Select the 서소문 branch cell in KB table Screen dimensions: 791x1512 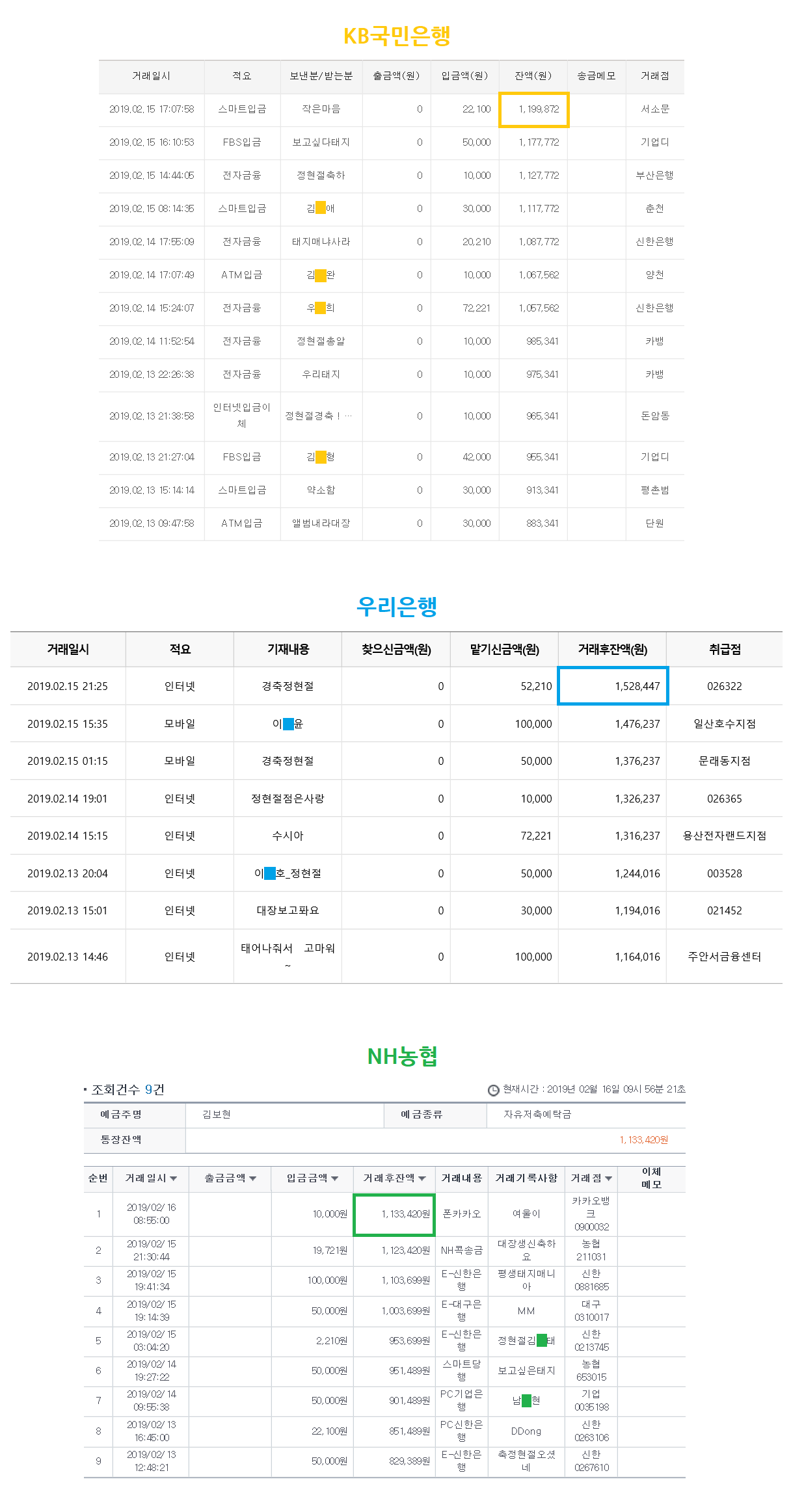click(x=655, y=109)
